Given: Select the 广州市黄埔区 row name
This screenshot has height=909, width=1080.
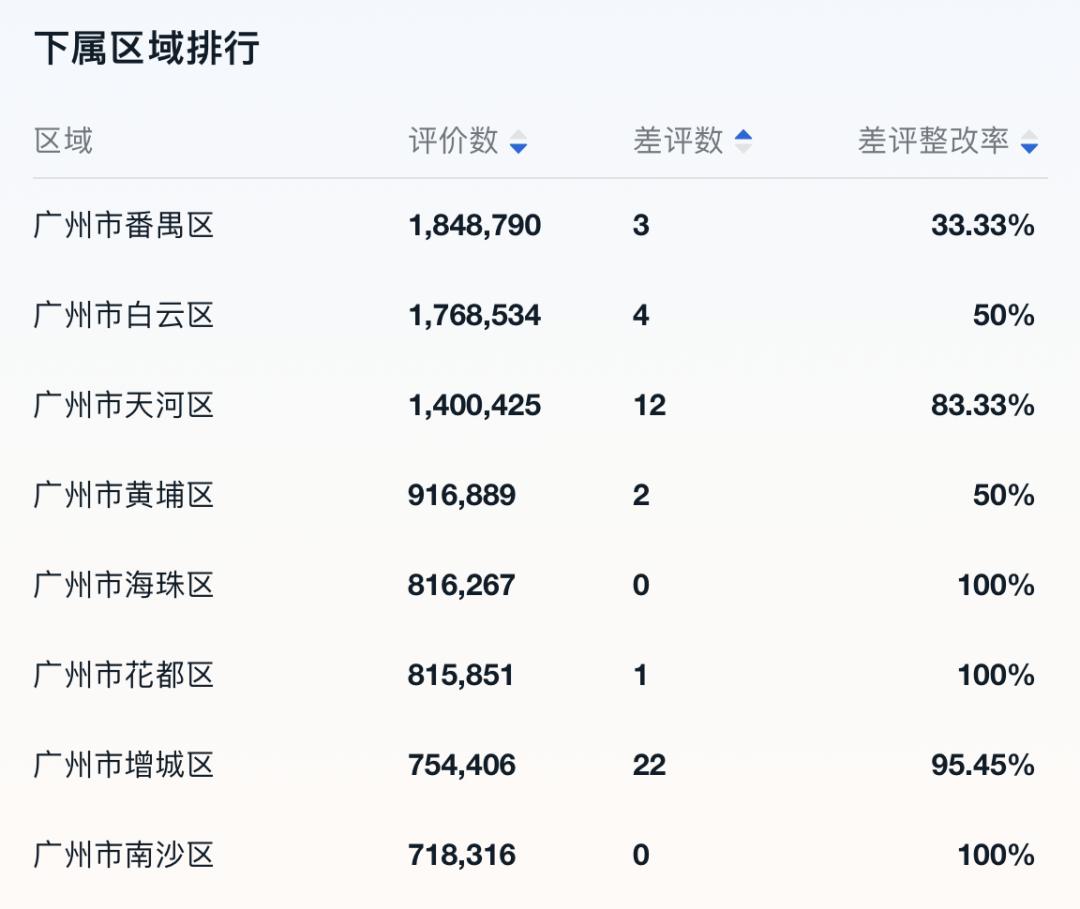Looking at the screenshot, I should click(124, 495).
